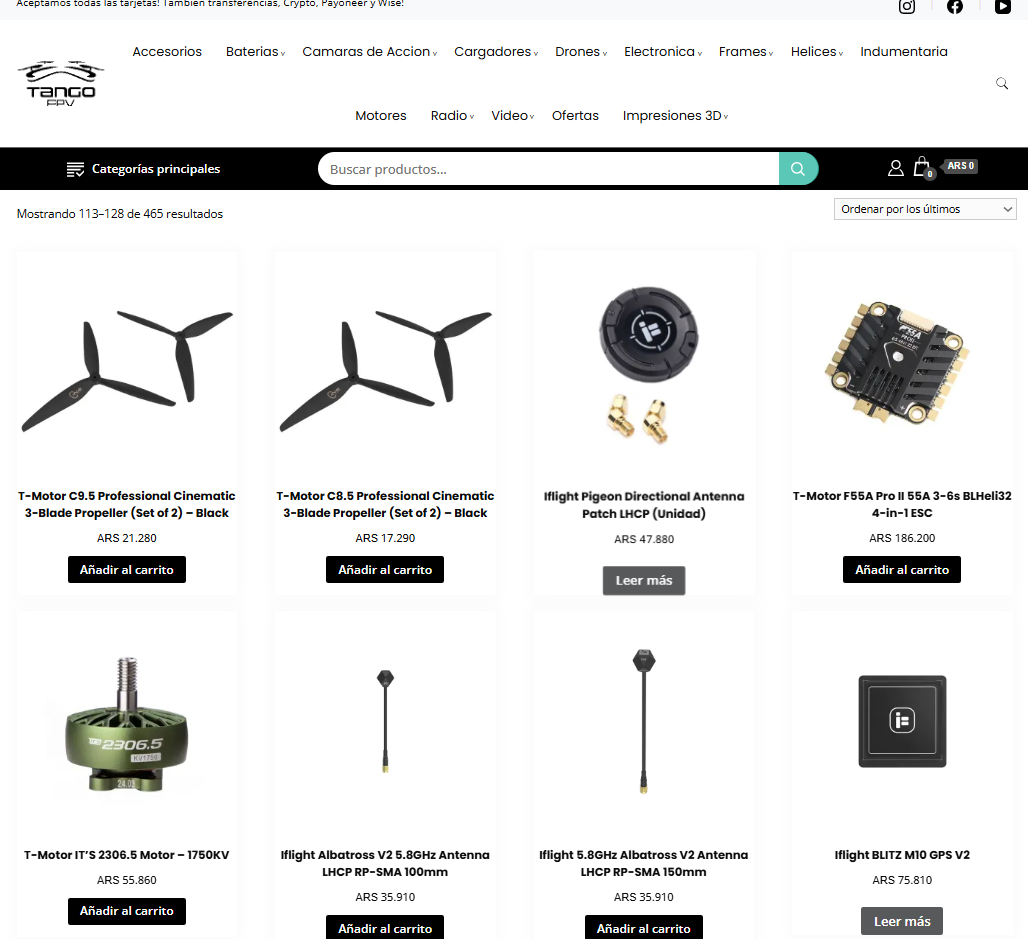The image size is (1028, 939).
Task: Expand the Impresiones 3D menu
Action: pos(675,116)
